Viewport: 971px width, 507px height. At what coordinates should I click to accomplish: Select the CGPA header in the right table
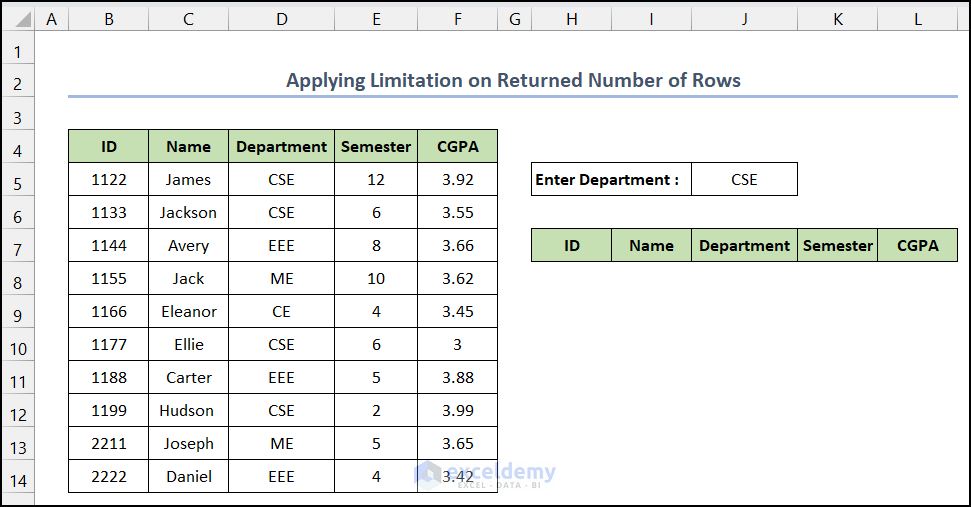pyautogui.click(x=917, y=246)
